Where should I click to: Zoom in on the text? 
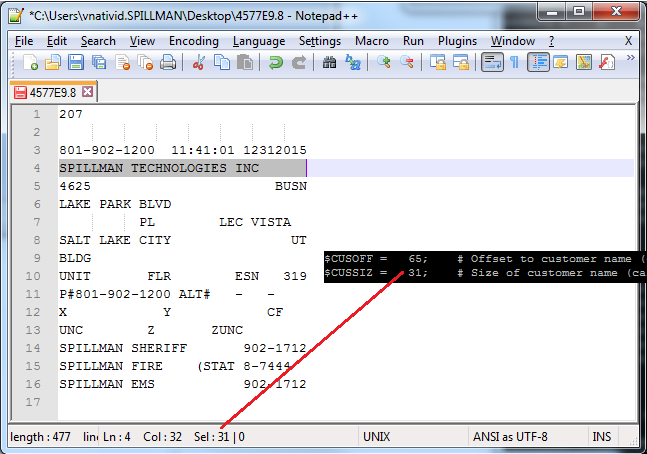pos(384,62)
